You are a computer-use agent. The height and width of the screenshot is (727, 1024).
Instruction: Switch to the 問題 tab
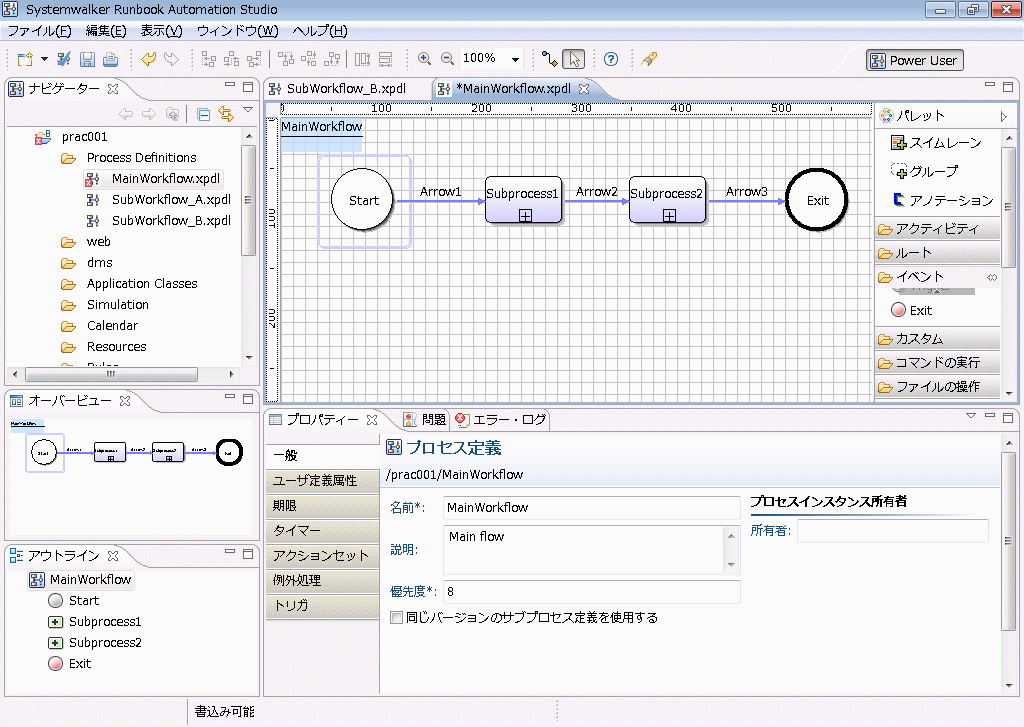(425, 419)
